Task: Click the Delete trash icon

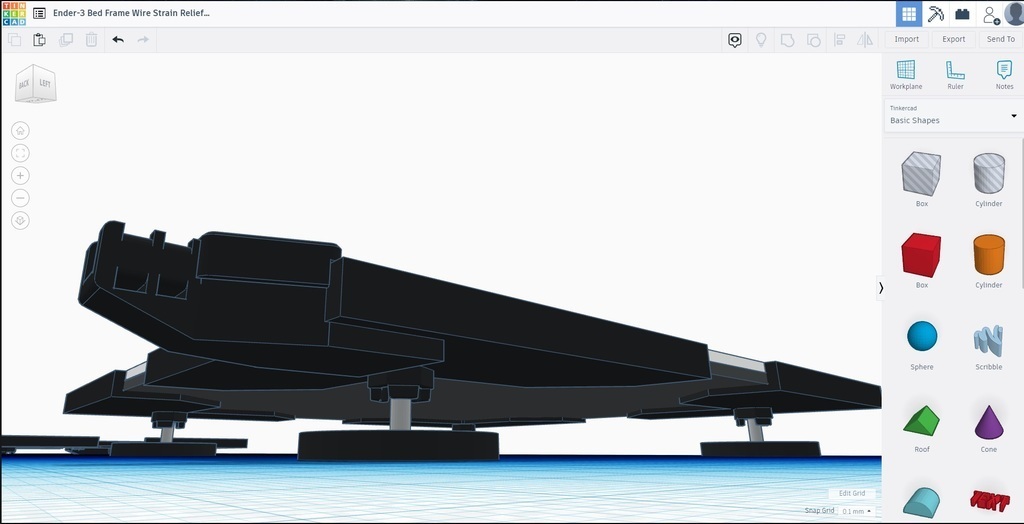Action: pyautogui.click(x=91, y=40)
